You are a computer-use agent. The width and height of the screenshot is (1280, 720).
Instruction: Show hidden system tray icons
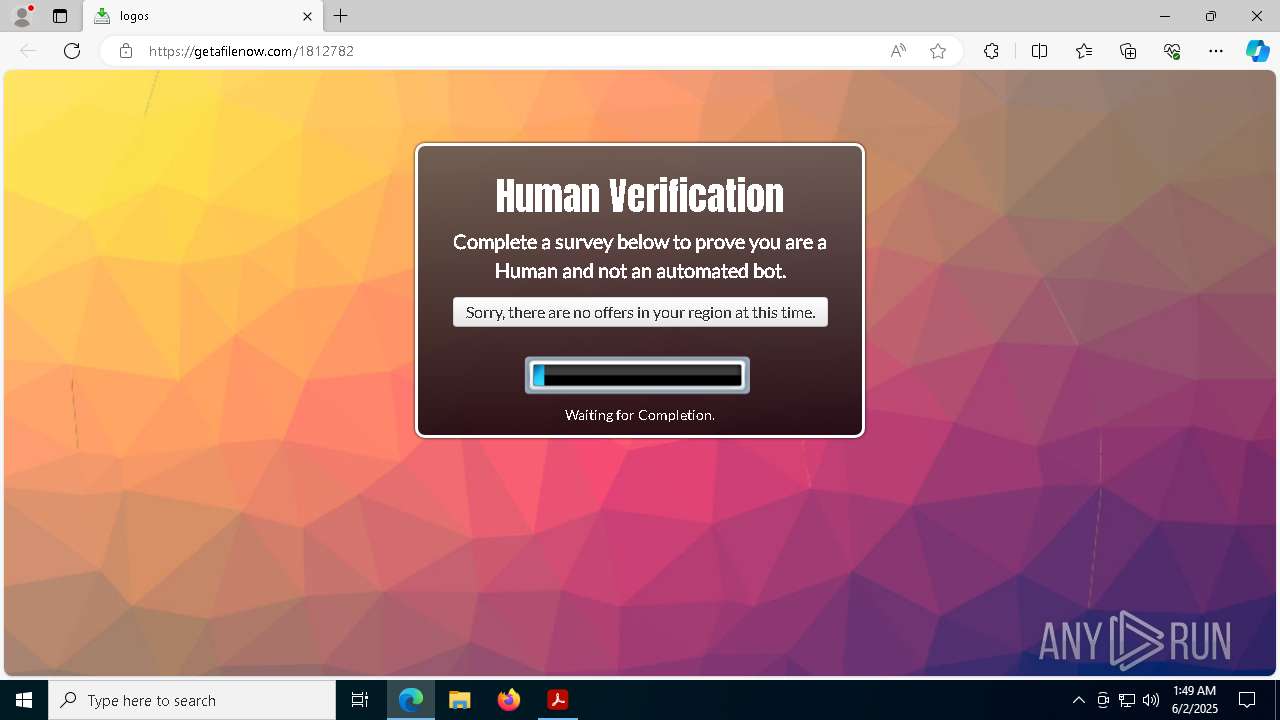[1078, 700]
